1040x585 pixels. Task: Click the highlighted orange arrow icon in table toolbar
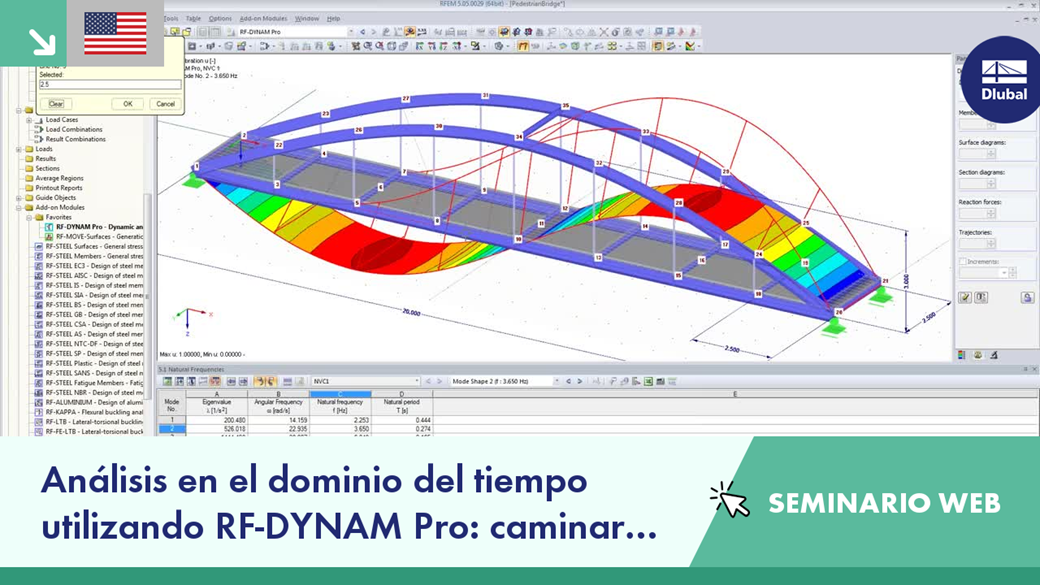click(x=259, y=381)
